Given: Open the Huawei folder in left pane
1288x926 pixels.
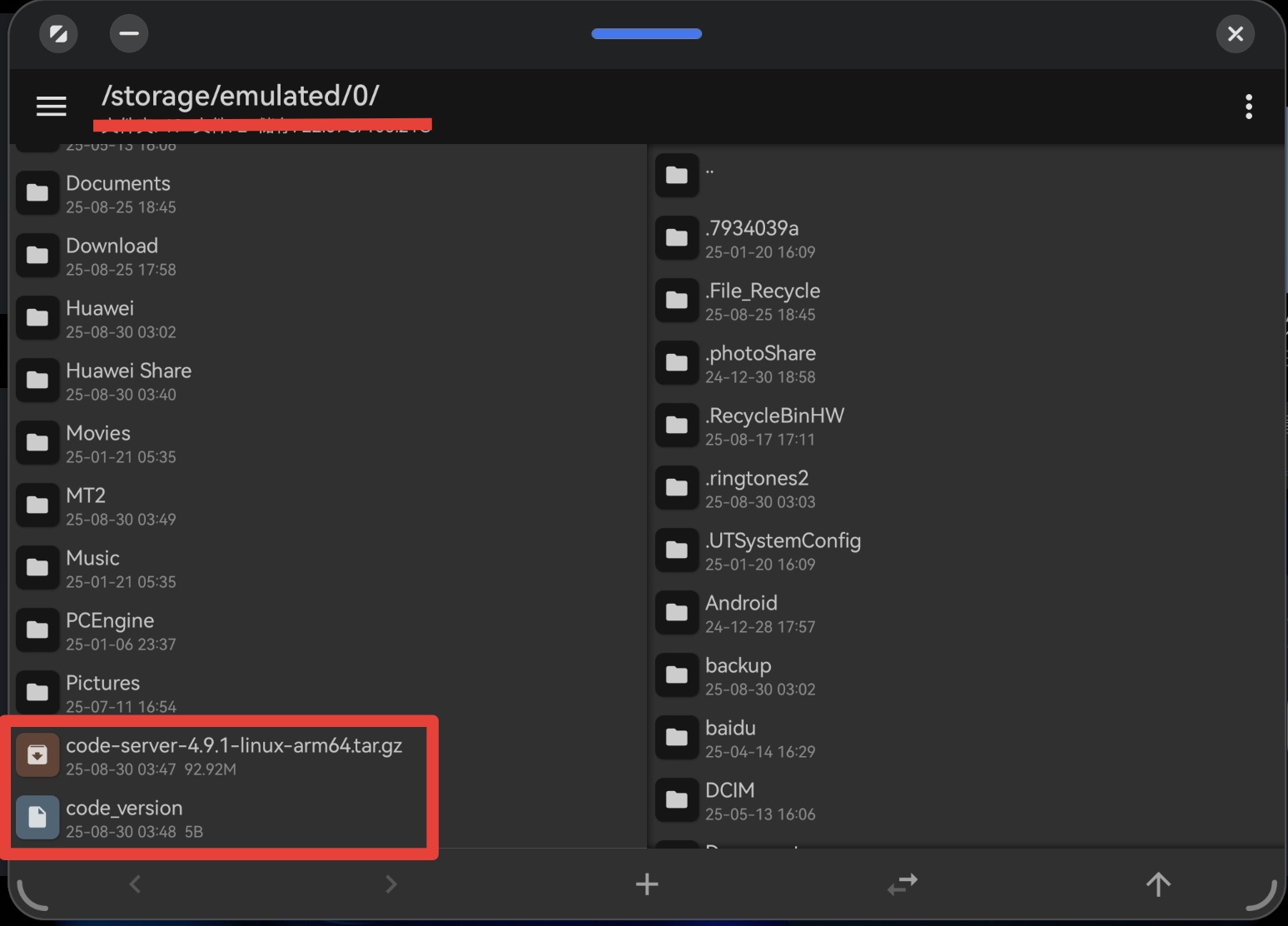Looking at the screenshot, I should [x=328, y=318].
